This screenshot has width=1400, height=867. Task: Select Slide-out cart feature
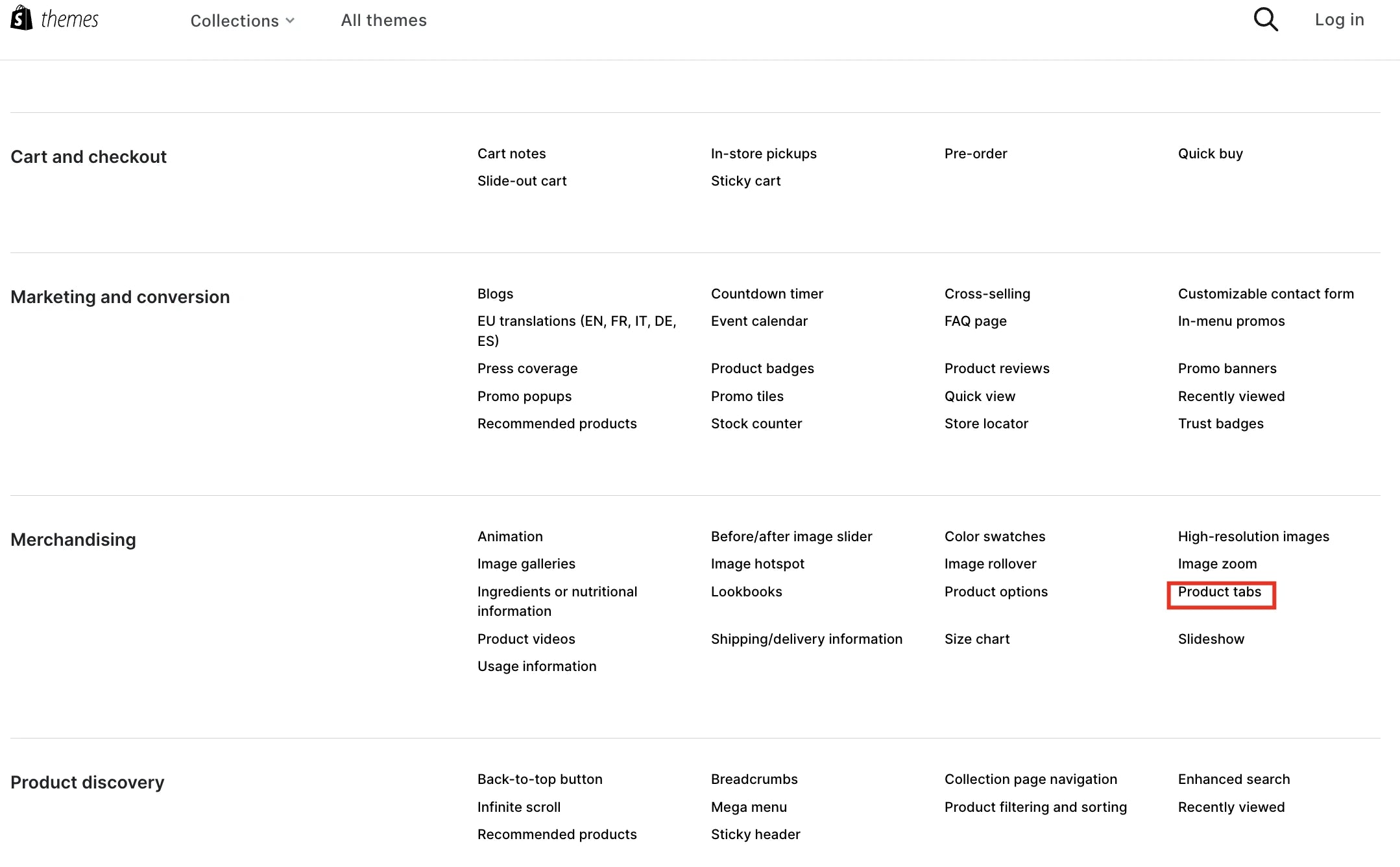point(522,181)
